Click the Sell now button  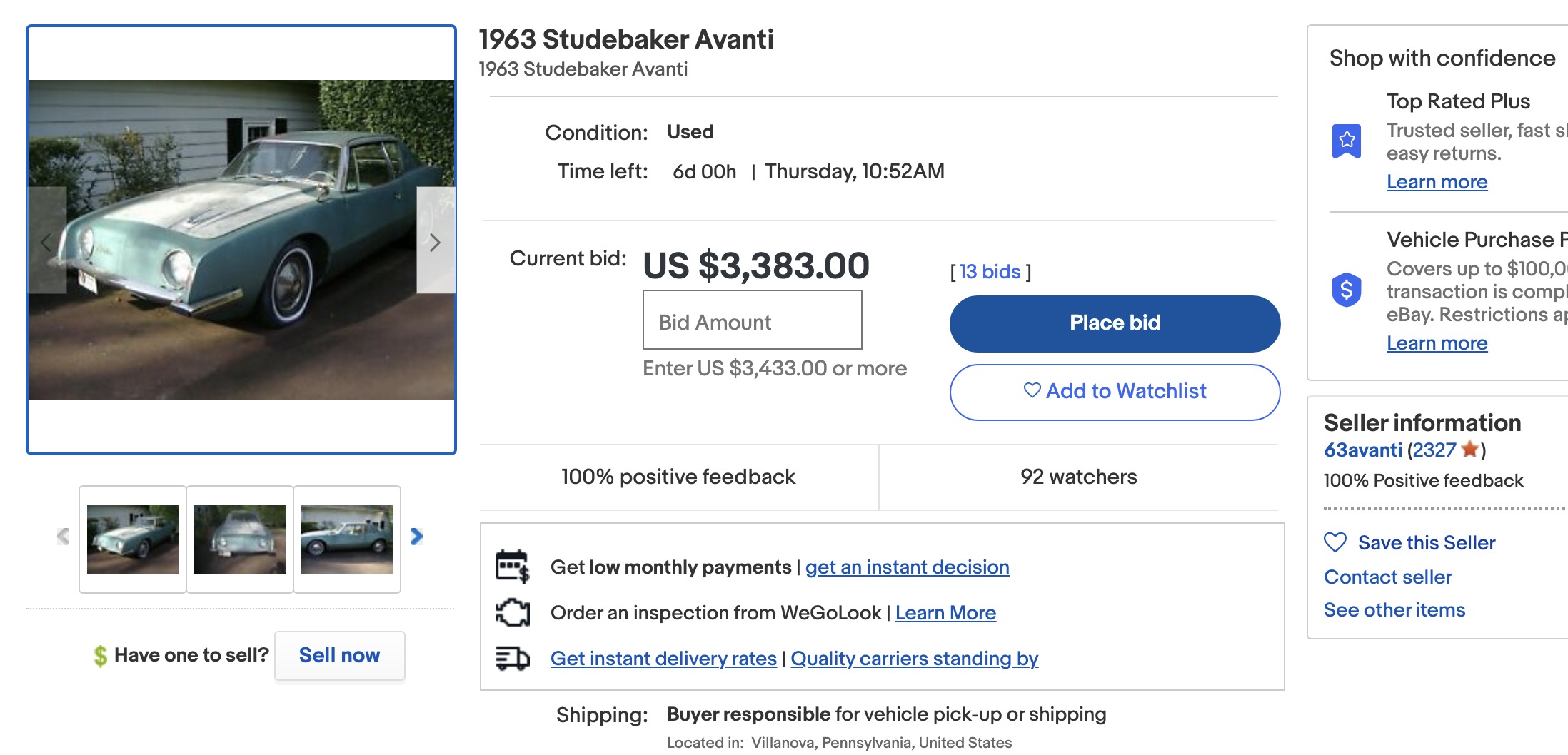339,655
